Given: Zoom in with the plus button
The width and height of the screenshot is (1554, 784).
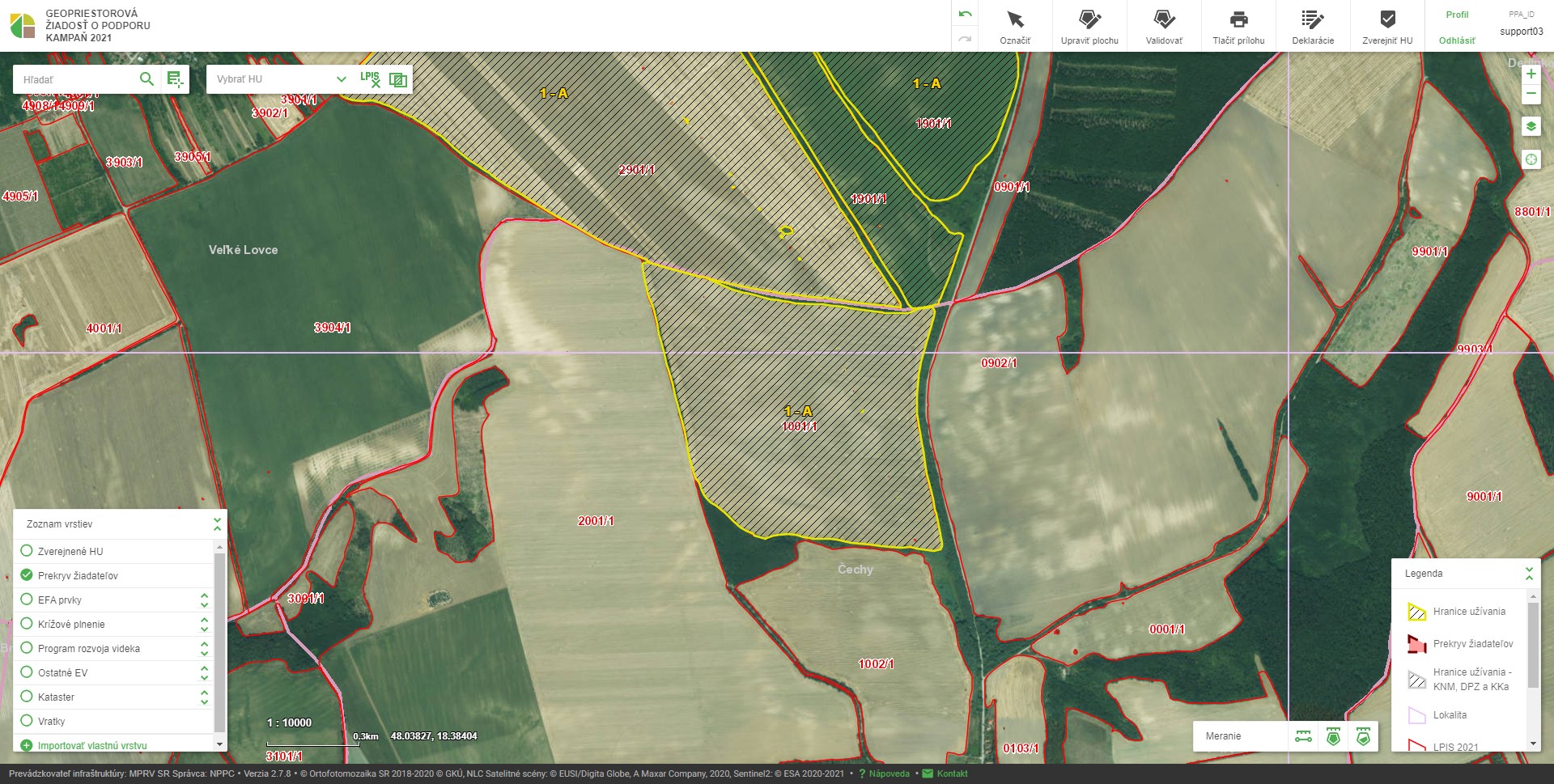Looking at the screenshot, I should pos(1531,74).
